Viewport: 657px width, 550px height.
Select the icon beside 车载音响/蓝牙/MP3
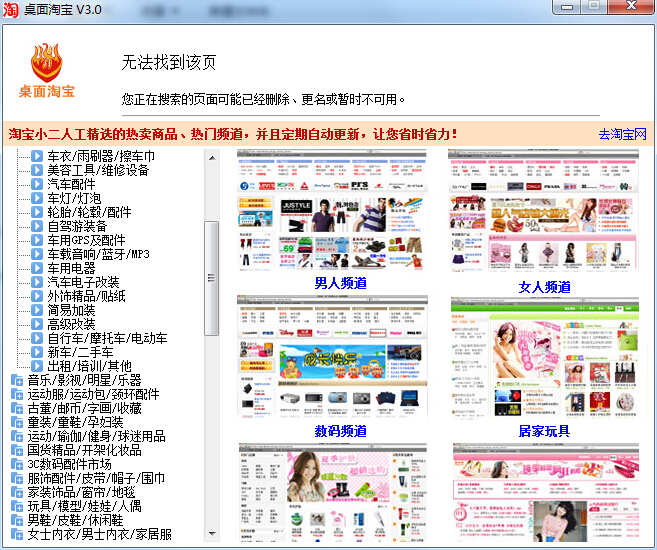pos(37,254)
